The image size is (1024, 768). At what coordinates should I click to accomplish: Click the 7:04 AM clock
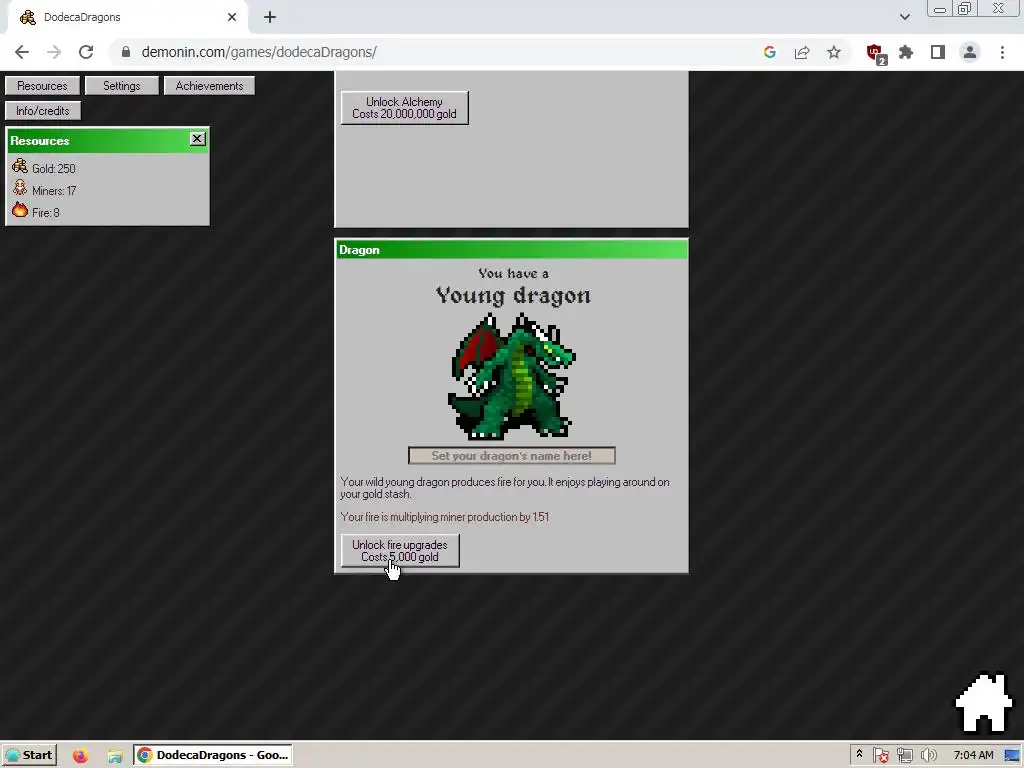973,755
